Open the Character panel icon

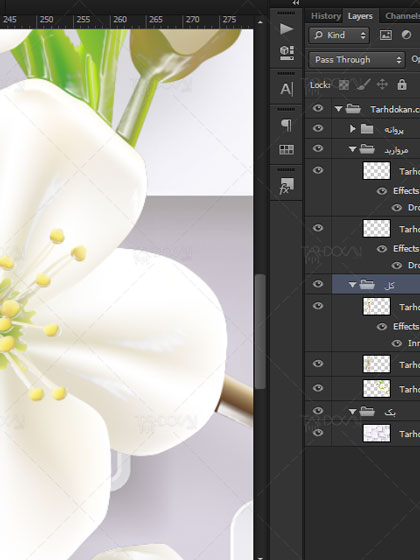[x=286, y=89]
